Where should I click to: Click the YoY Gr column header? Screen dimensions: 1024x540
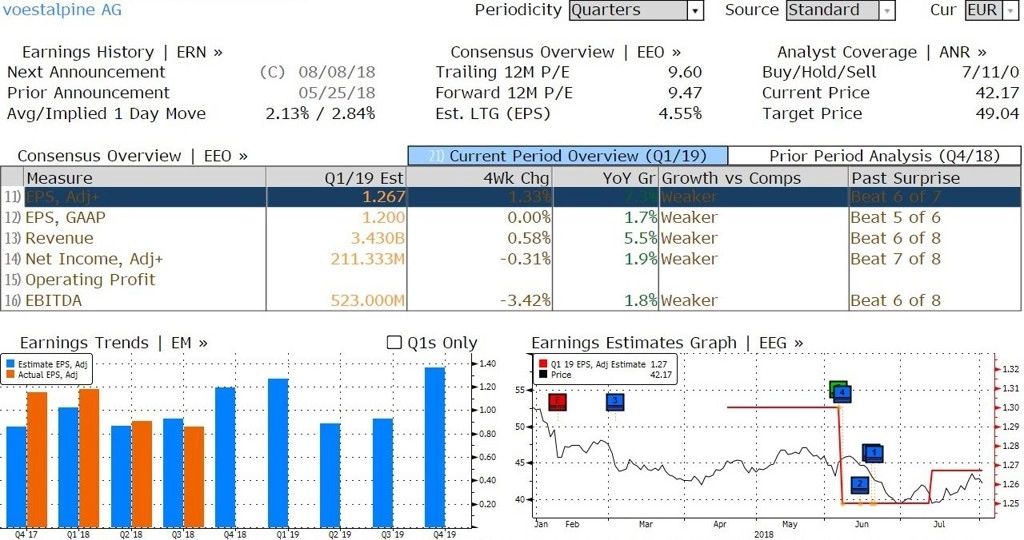click(605, 178)
